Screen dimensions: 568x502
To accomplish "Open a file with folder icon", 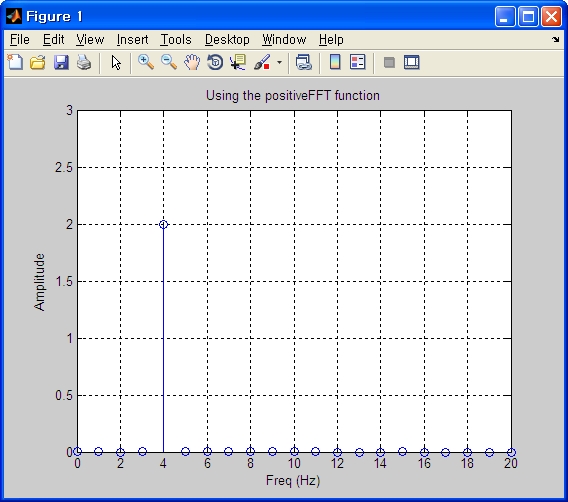I will coord(38,62).
